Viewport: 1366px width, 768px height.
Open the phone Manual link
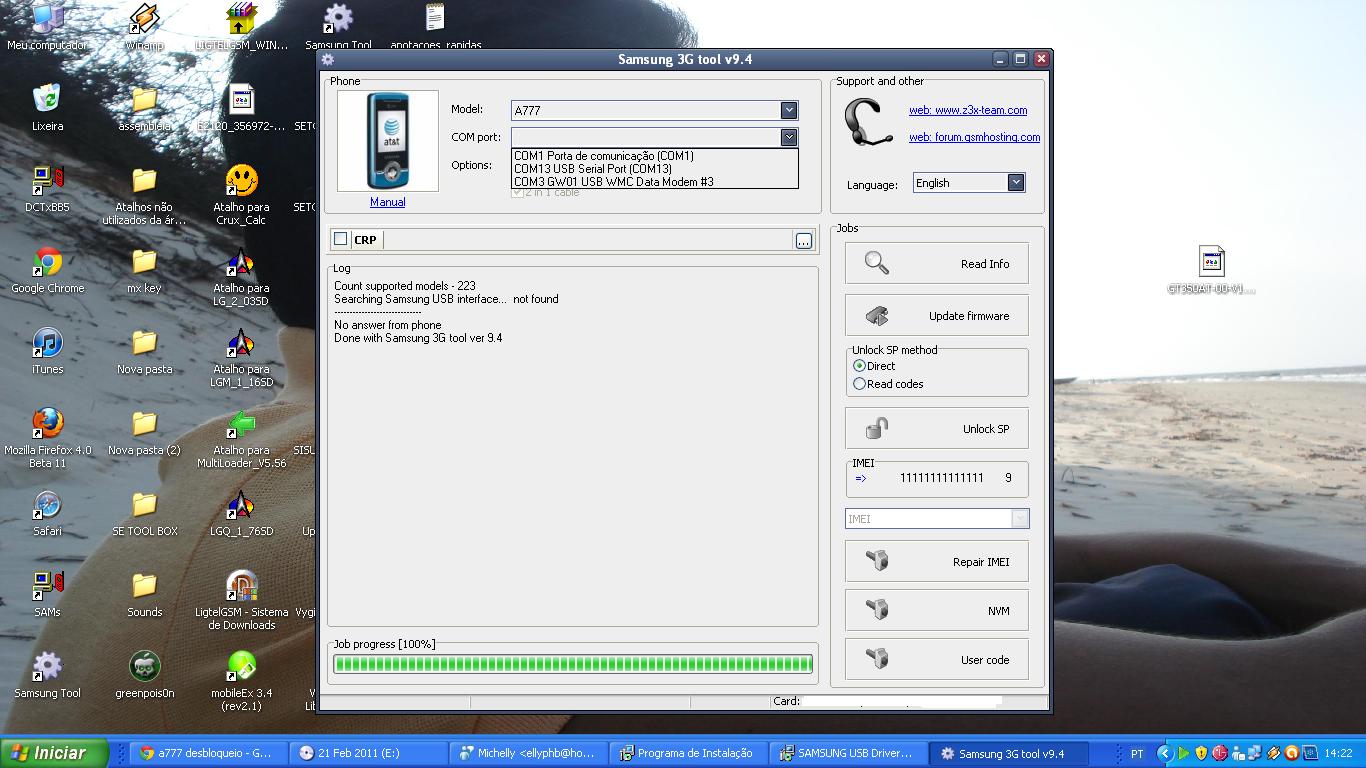(387, 202)
